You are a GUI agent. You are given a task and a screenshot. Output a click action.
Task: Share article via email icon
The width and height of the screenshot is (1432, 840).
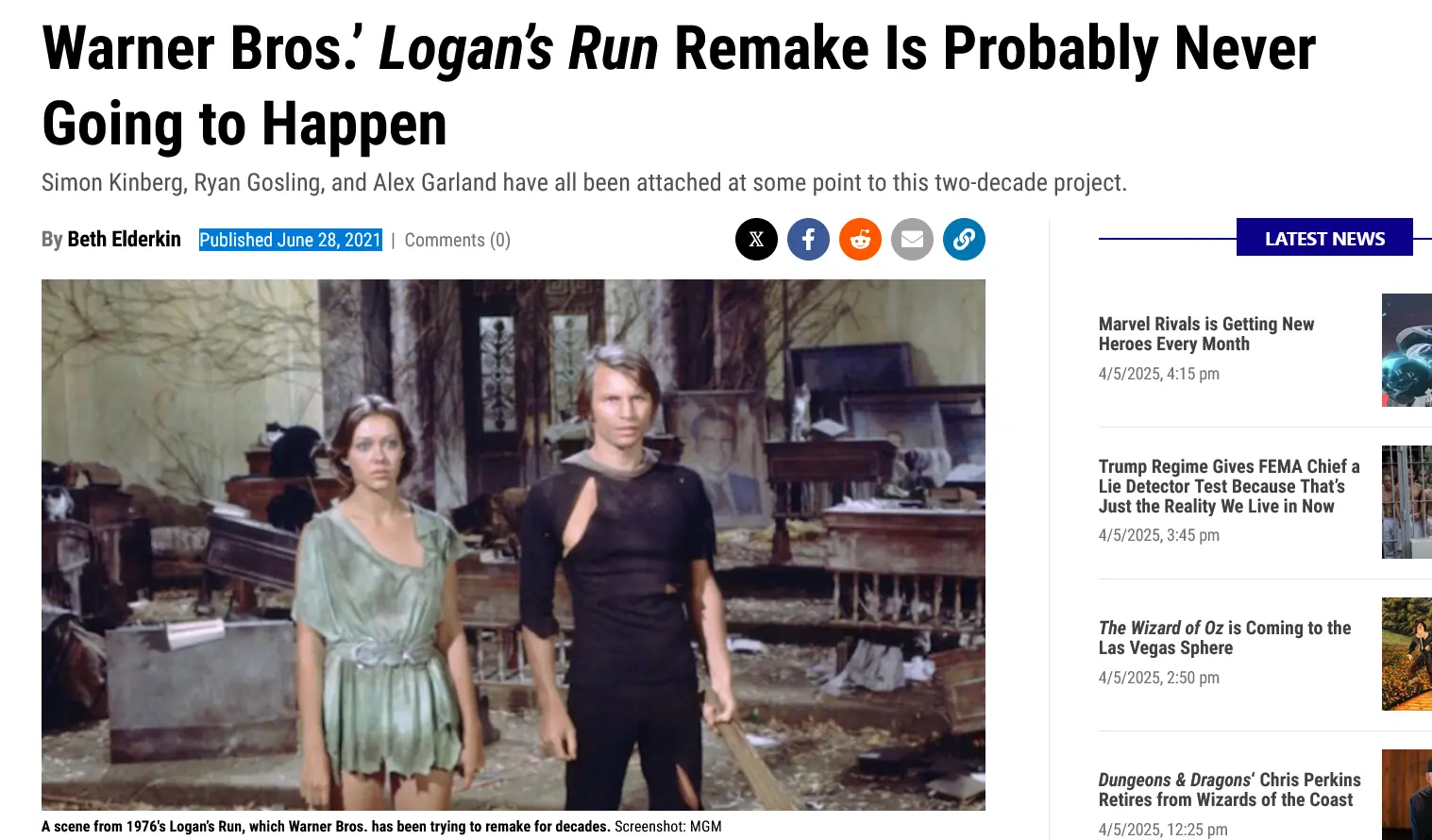coord(912,240)
